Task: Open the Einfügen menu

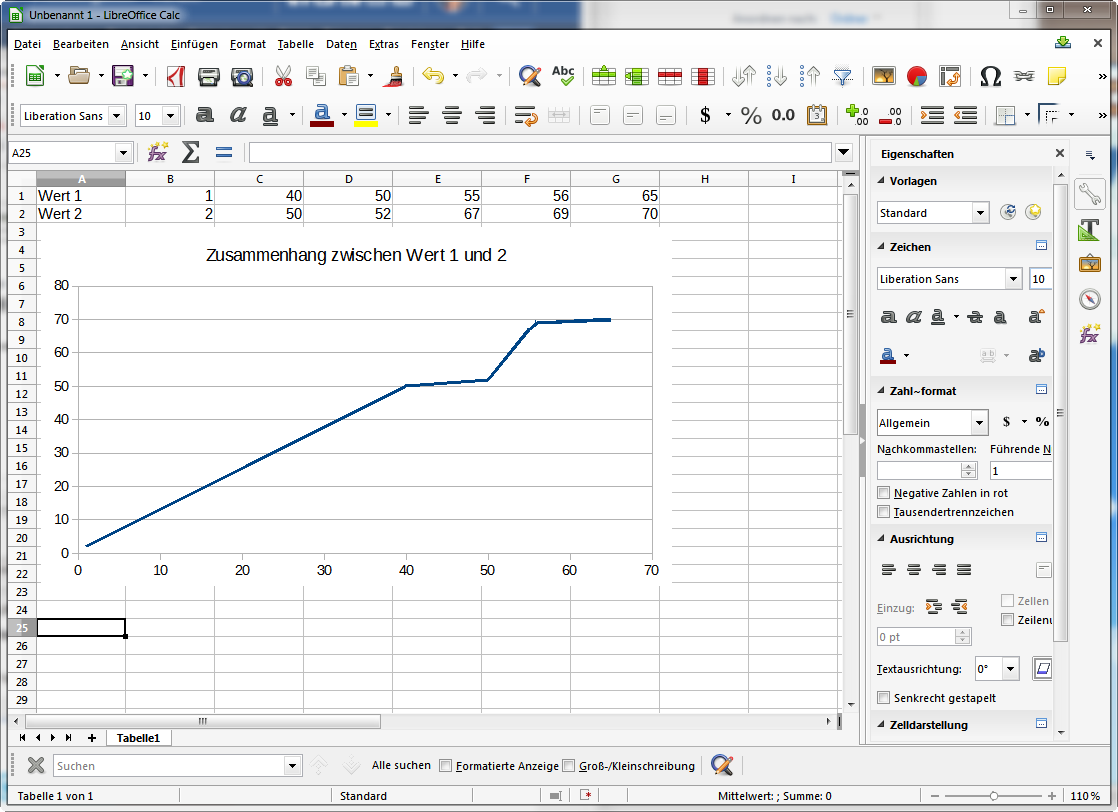Action: (194, 44)
